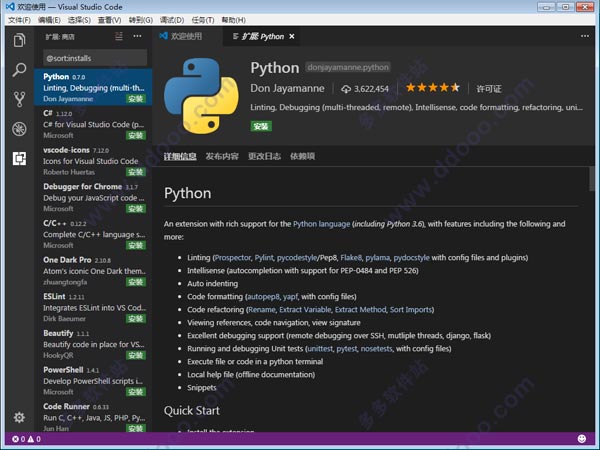The width and height of the screenshot is (600, 450).
Task: Click the large Python logo
Action: (201, 96)
